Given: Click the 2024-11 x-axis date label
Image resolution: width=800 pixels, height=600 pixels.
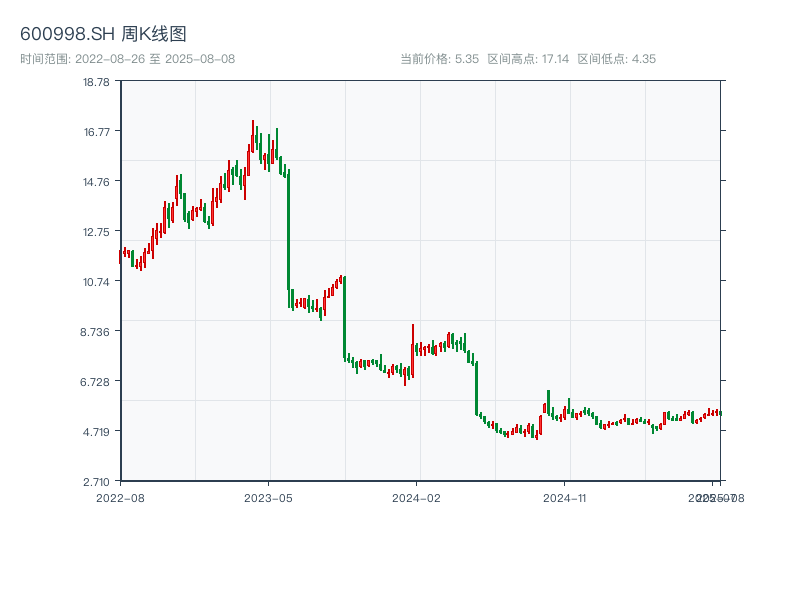Looking at the screenshot, I should (x=565, y=497).
